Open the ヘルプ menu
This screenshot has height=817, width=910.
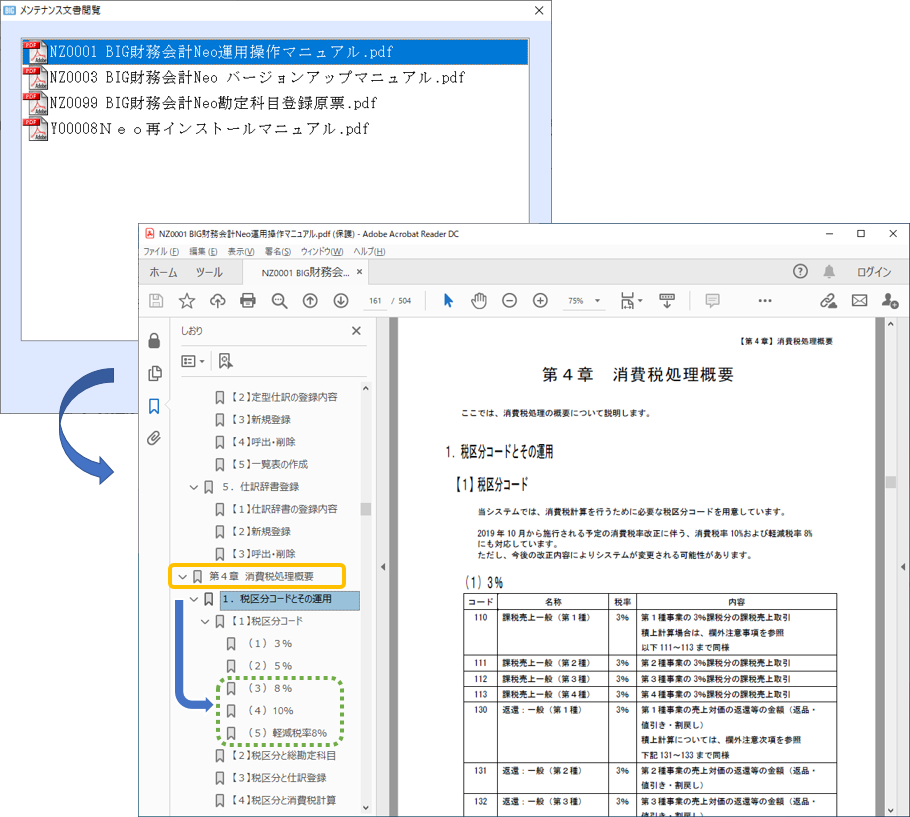point(370,251)
